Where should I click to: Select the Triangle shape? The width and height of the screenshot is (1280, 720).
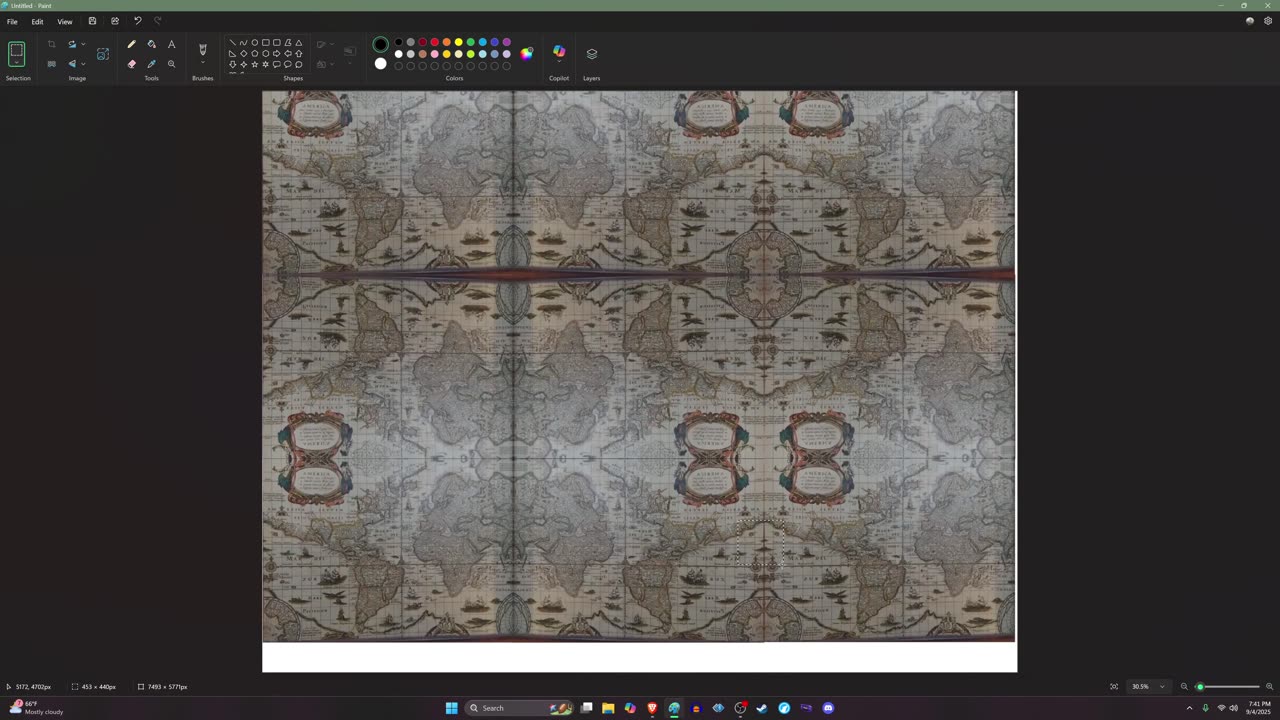(299, 43)
